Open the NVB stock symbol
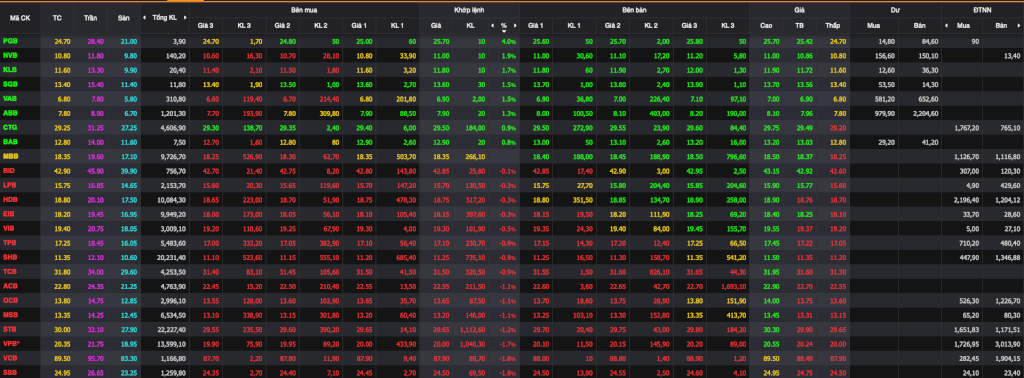1024x378 pixels. point(10,55)
